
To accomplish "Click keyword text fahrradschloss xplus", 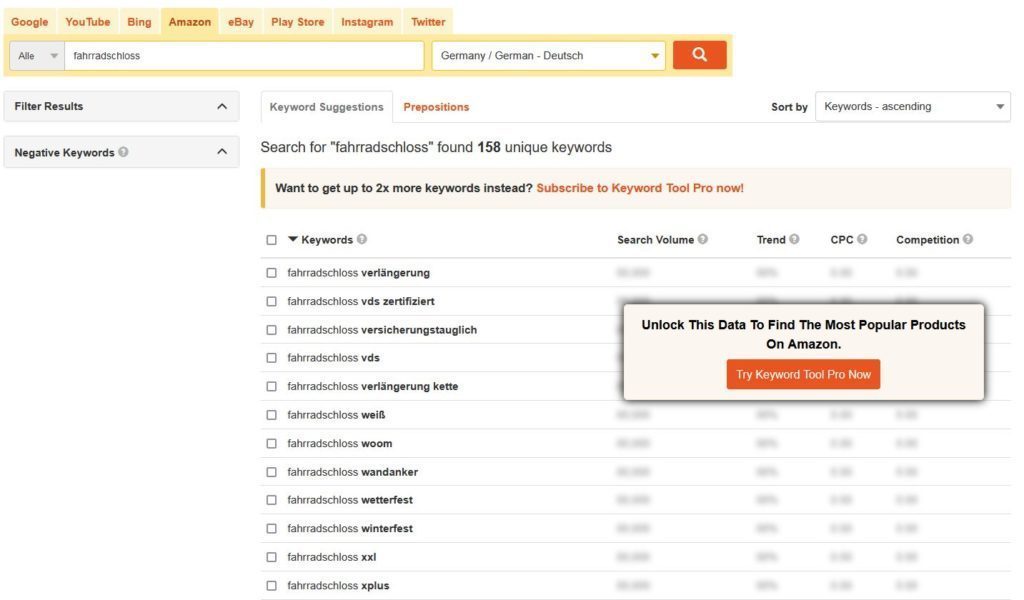I will coord(338,586).
